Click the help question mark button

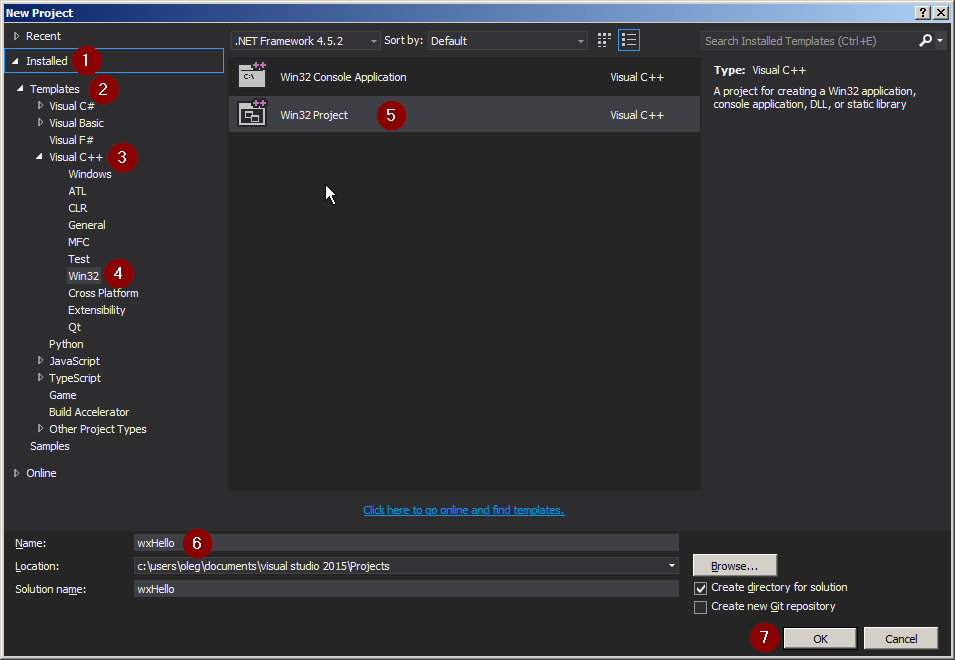[923, 13]
